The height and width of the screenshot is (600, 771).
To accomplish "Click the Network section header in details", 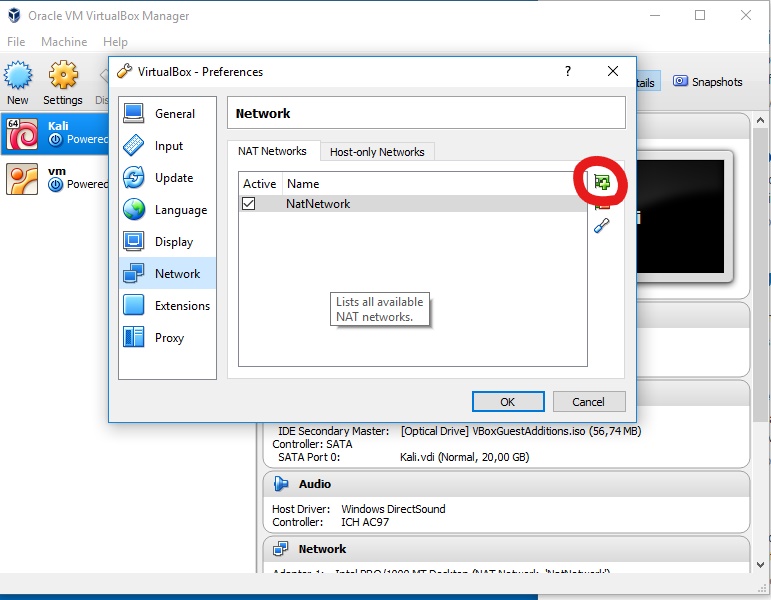I will coord(506,549).
